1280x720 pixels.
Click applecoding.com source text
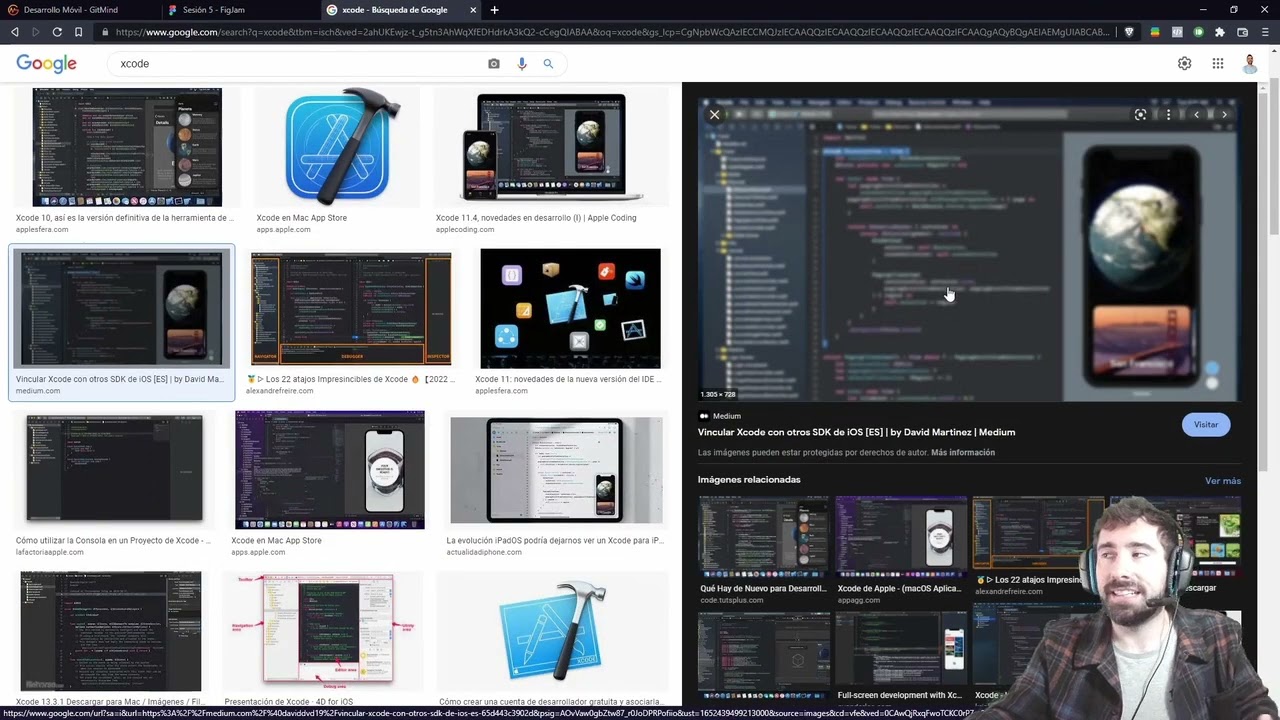pos(465,230)
